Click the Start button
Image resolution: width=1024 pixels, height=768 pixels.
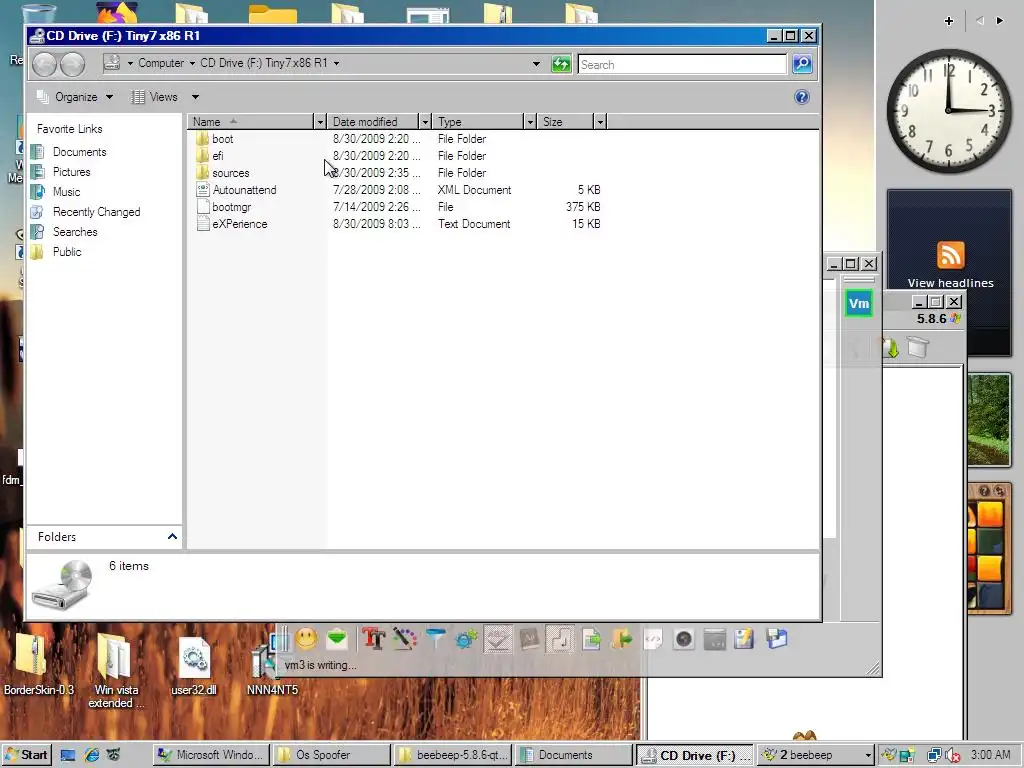(27, 755)
